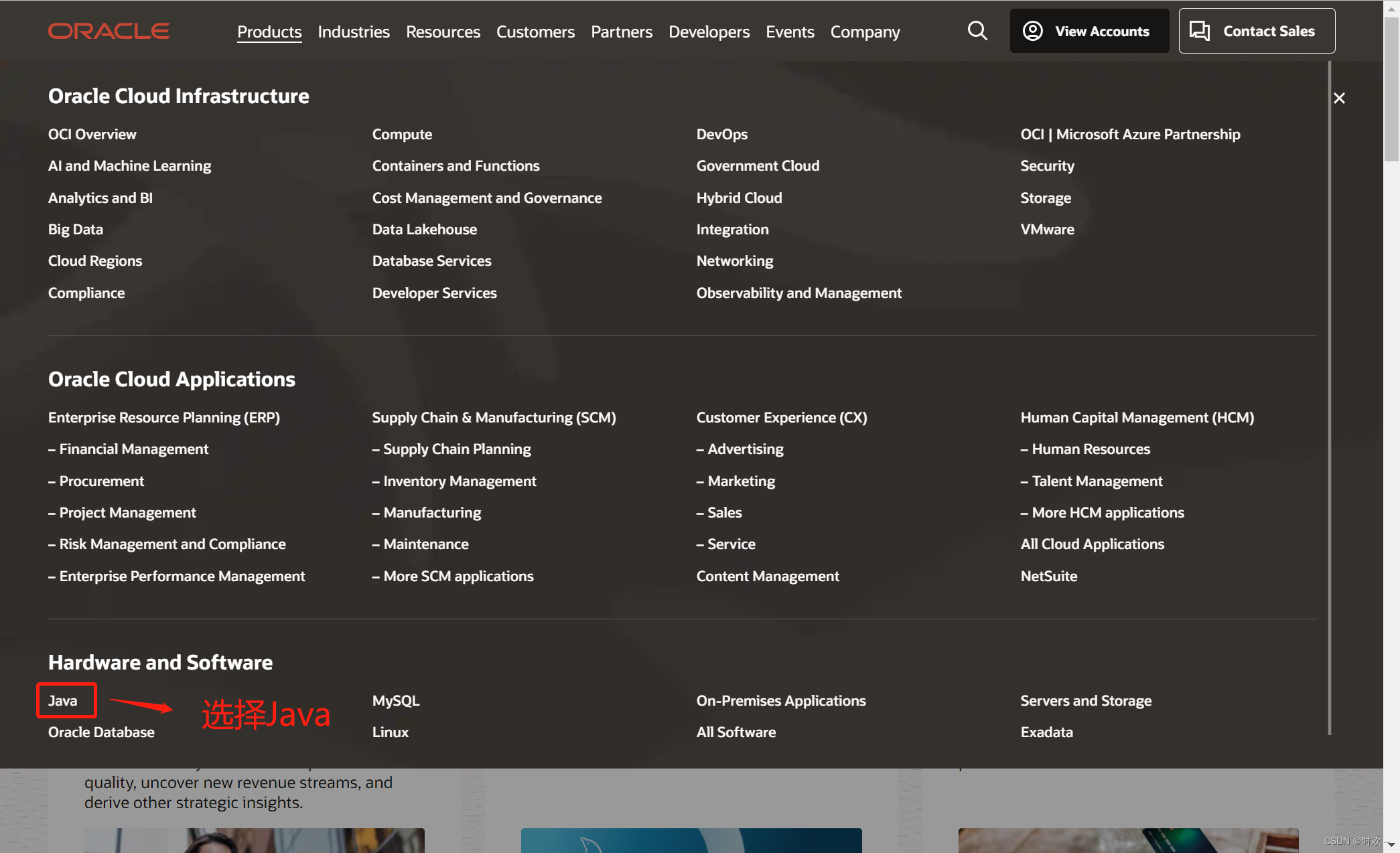This screenshot has width=1400, height=853.
Task: Open Enterprise Resource Planning (ERP)
Action: (x=164, y=417)
